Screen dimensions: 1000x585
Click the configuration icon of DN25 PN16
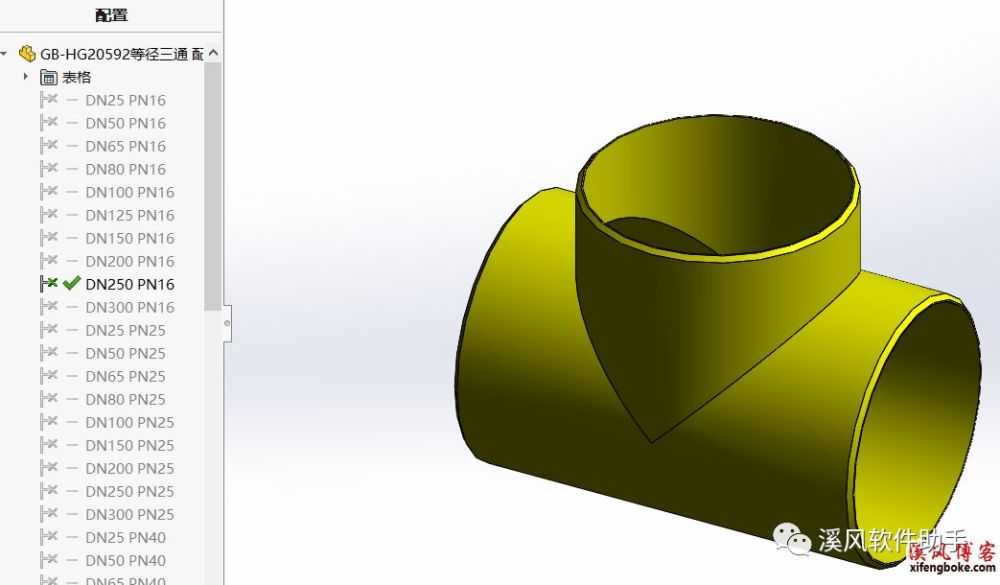click(48, 100)
